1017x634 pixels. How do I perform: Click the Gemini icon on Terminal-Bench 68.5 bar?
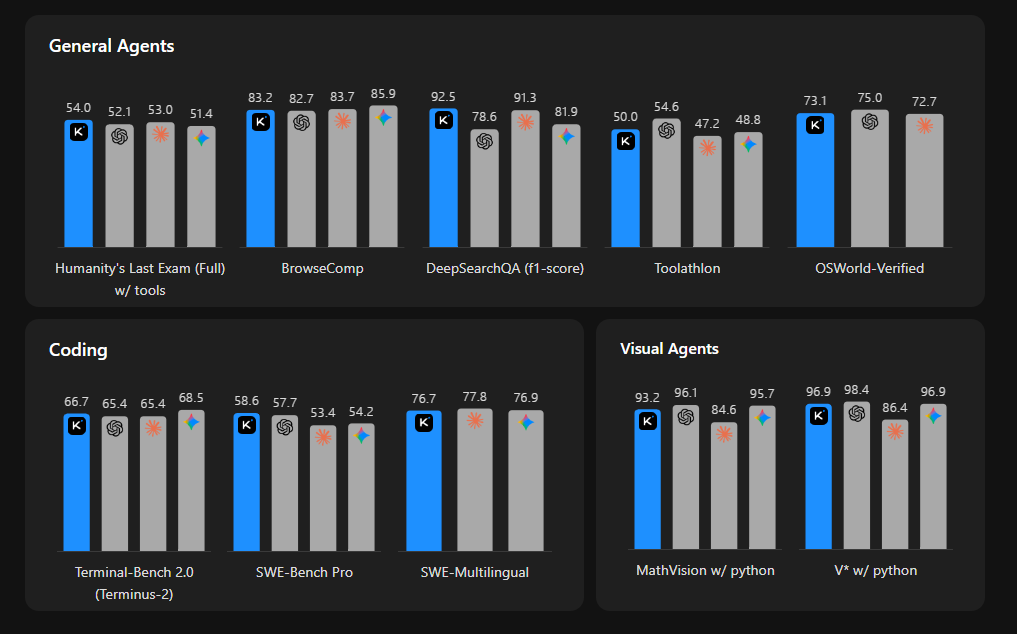pos(191,422)
